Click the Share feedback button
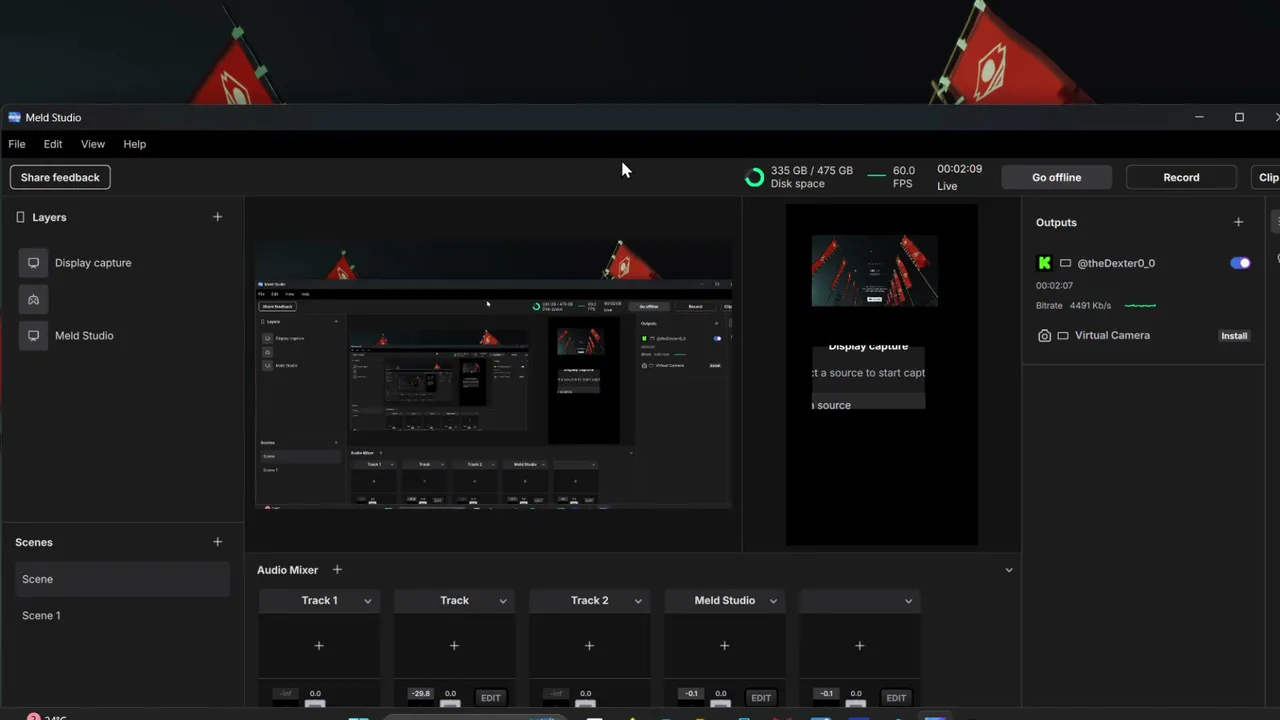The image size is (1280, 720). tap(60, 177)
